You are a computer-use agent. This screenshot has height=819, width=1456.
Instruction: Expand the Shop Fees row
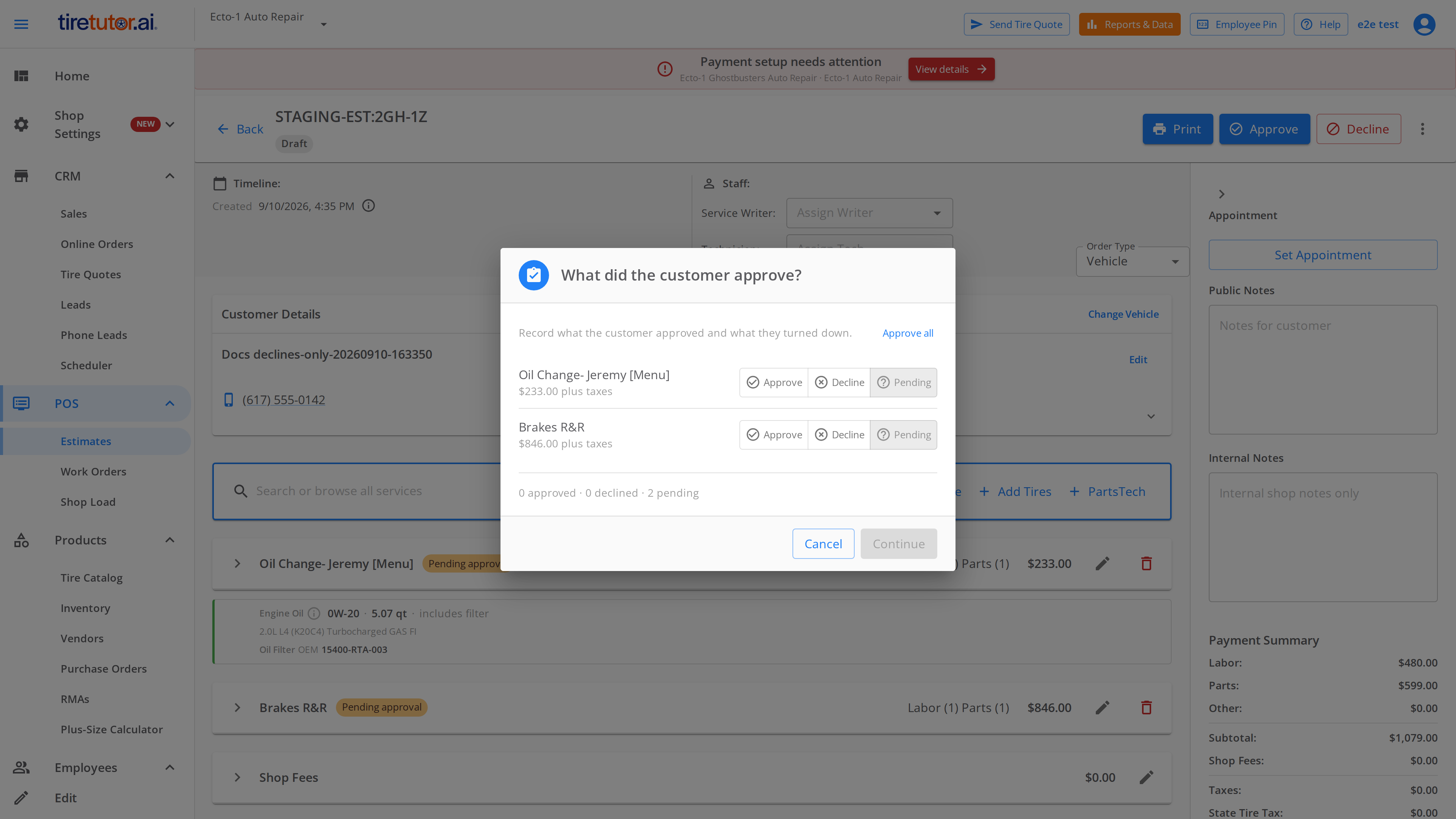tap(237, 778)
